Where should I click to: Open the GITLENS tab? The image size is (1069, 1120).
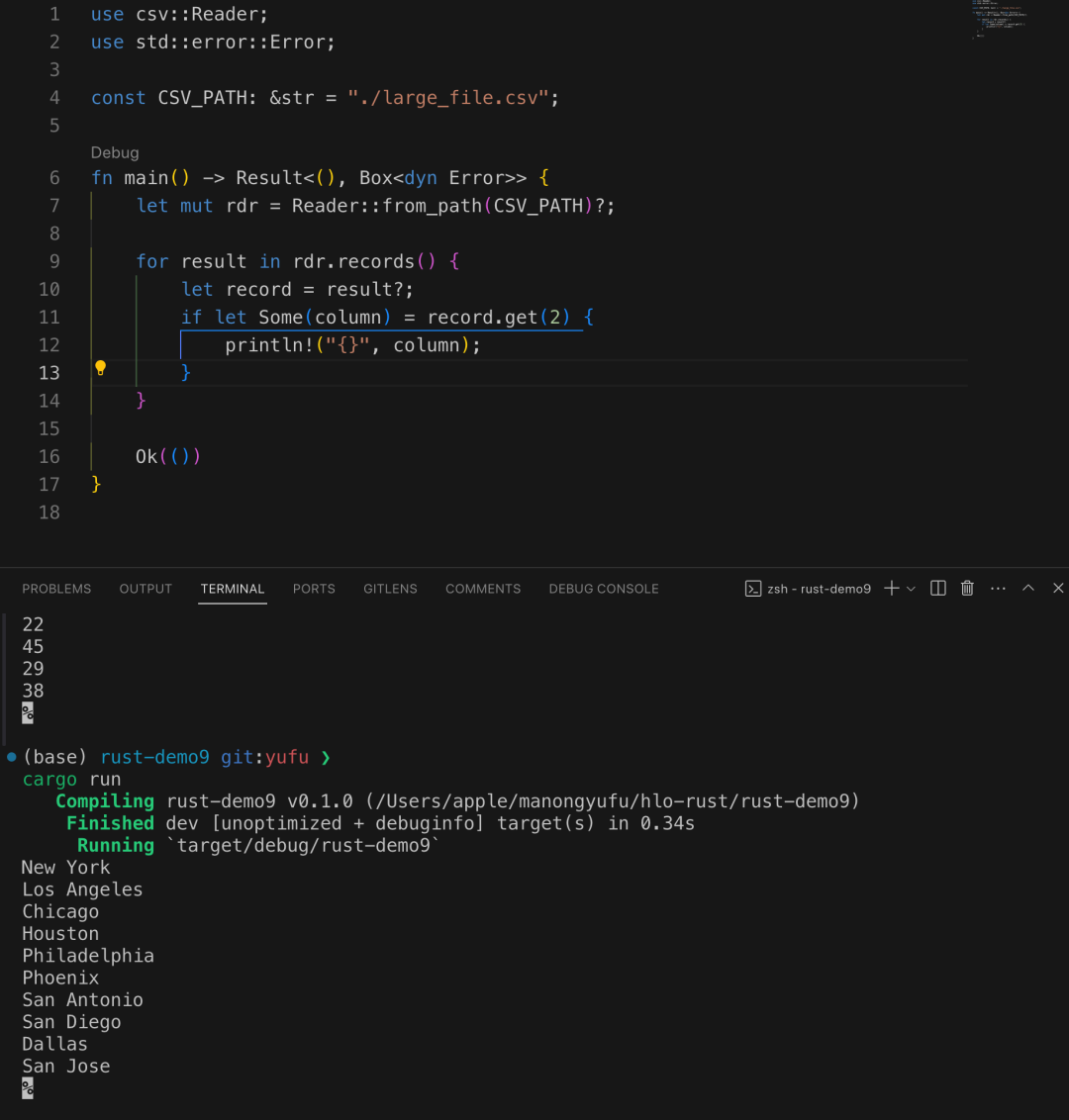tap(390, 589)
